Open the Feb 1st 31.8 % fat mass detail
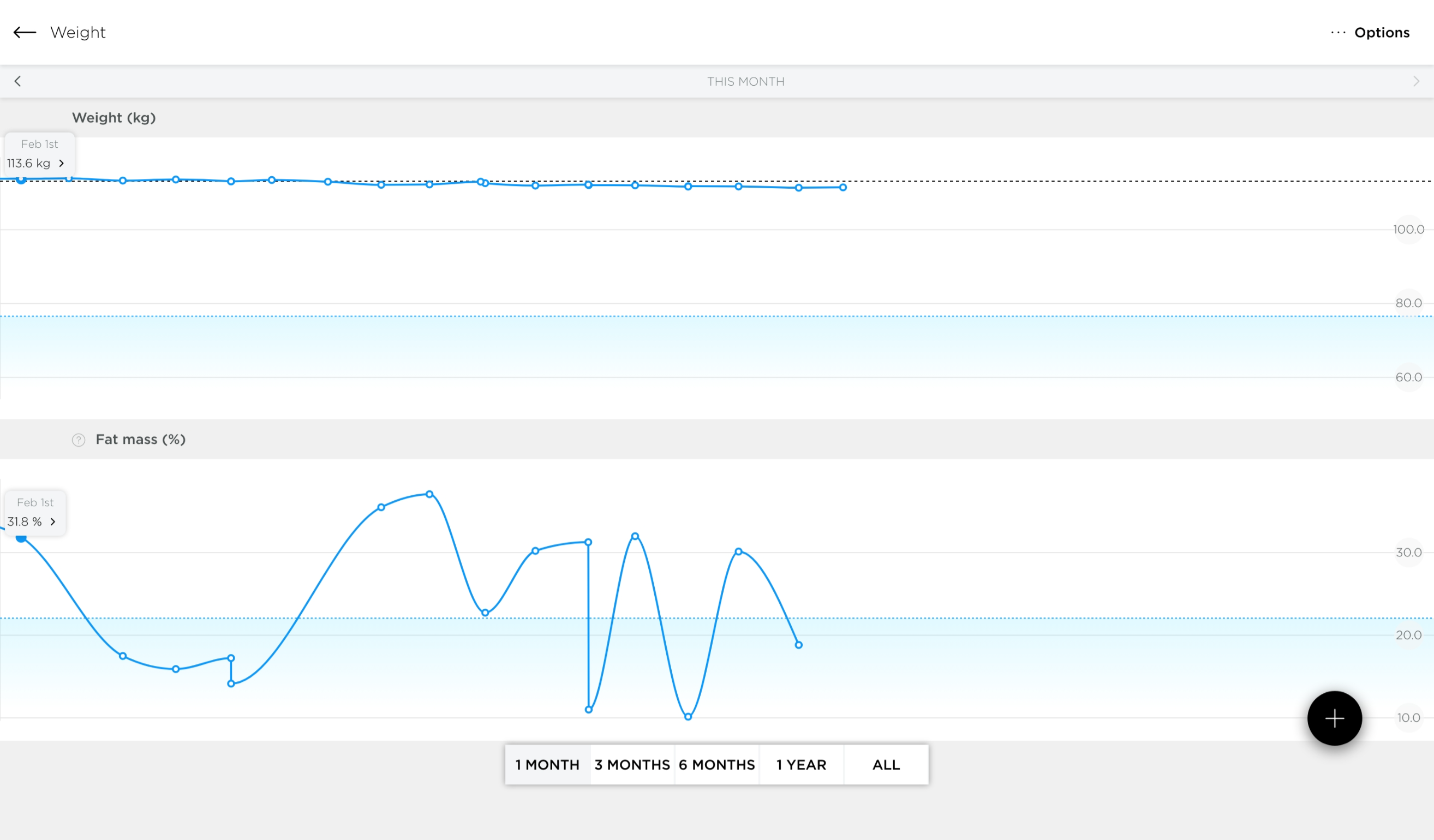Screen dimensions: 1434x840 tap(35, 512)
